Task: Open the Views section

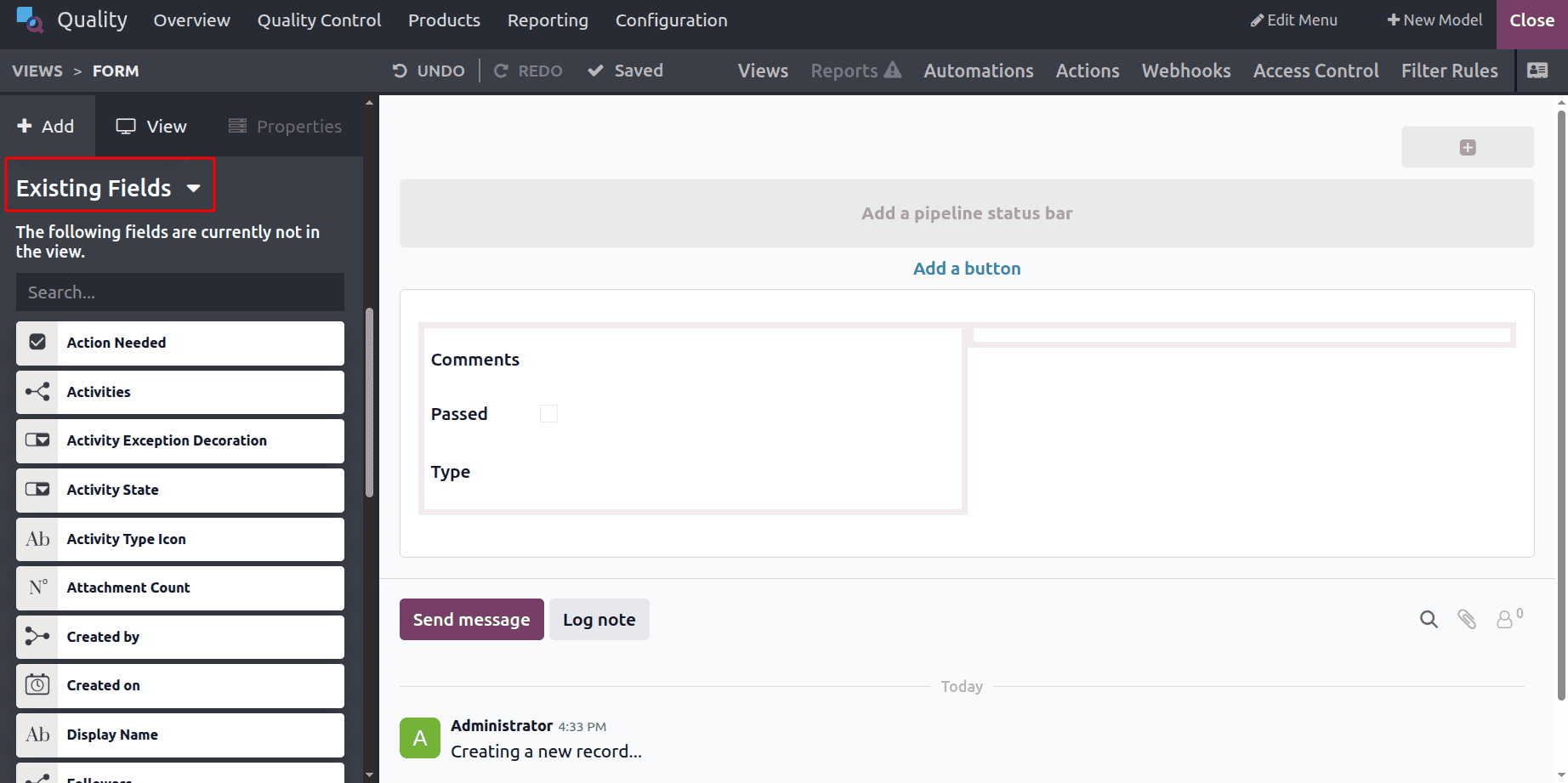Action: [x=763, y=71]
